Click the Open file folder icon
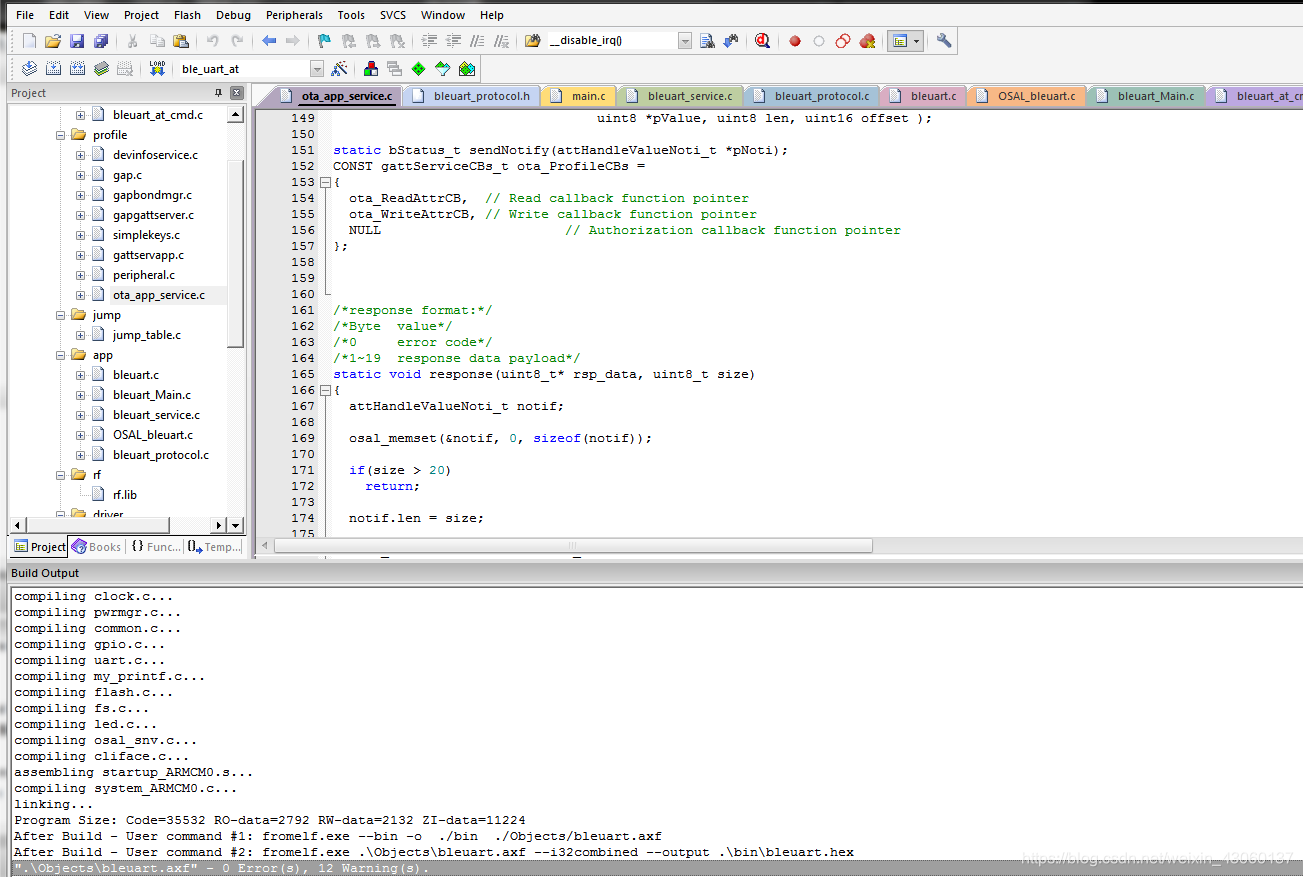This screenshot has width=1303, height=877. (53, 41)
